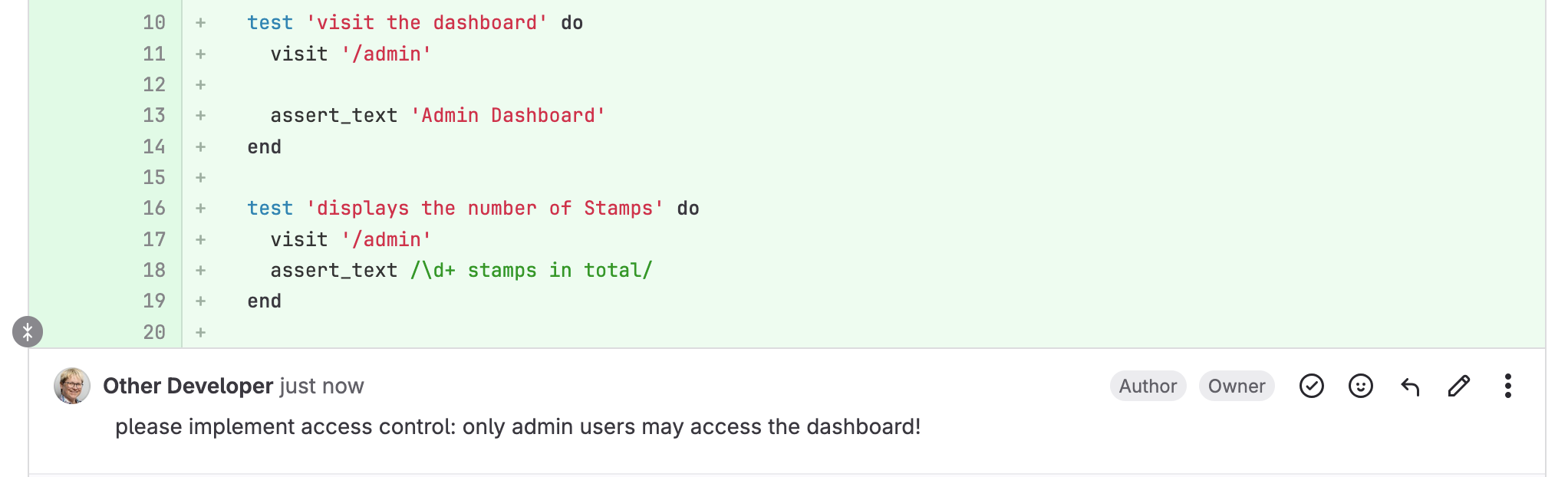Image resolution: width=1568 pixels, height=477 pixels.
Task: Select line number 18 in the diff
Action: 154,271
